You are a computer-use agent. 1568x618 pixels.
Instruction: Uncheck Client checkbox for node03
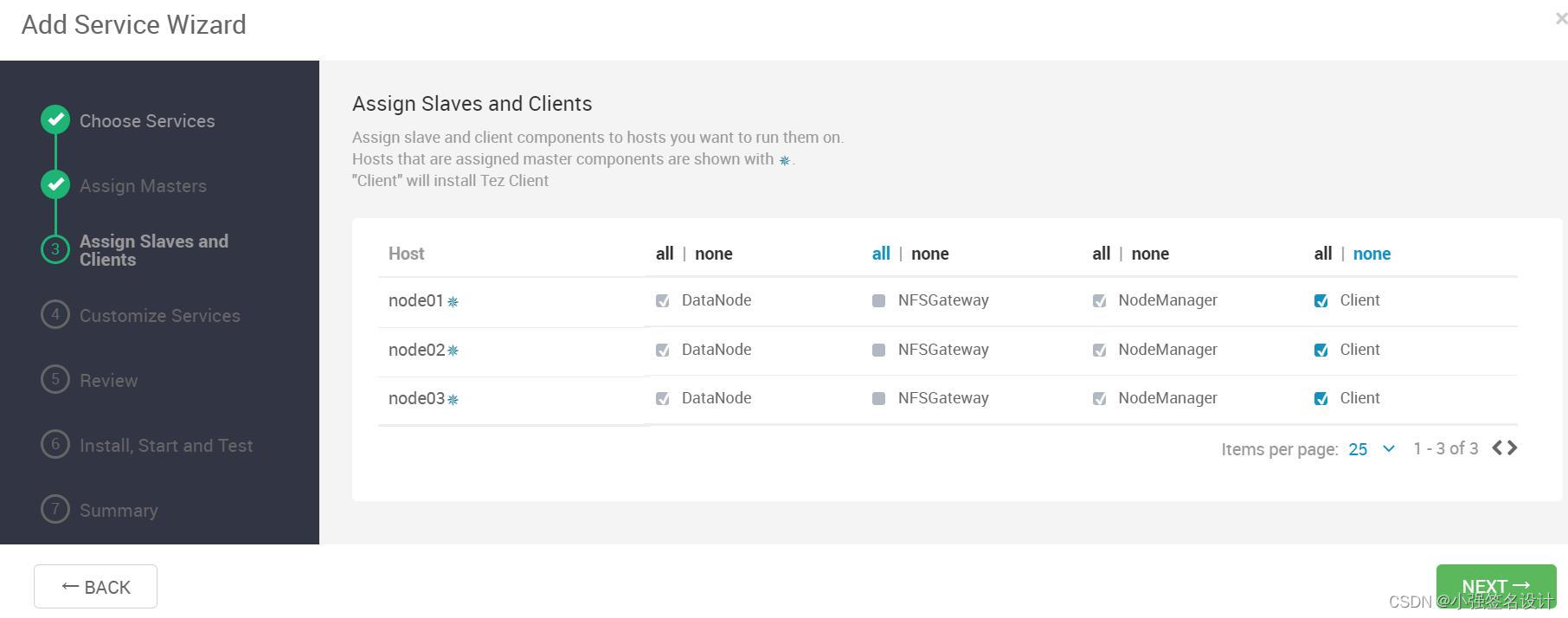[x=1321, y=398]
